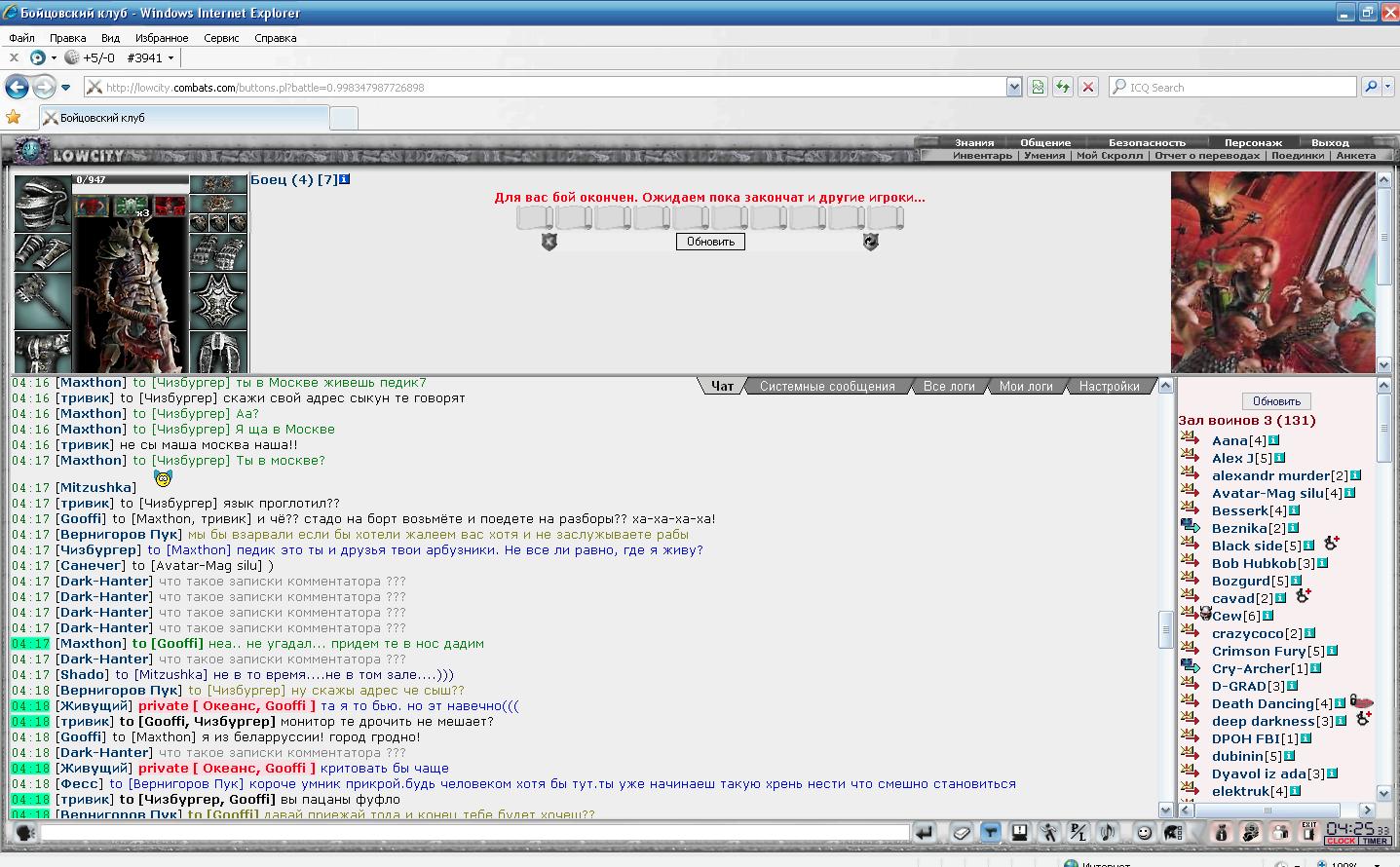1400x867 pixels.
Task: Switch to the Системные сообщения tab
Action: [827, 386]
